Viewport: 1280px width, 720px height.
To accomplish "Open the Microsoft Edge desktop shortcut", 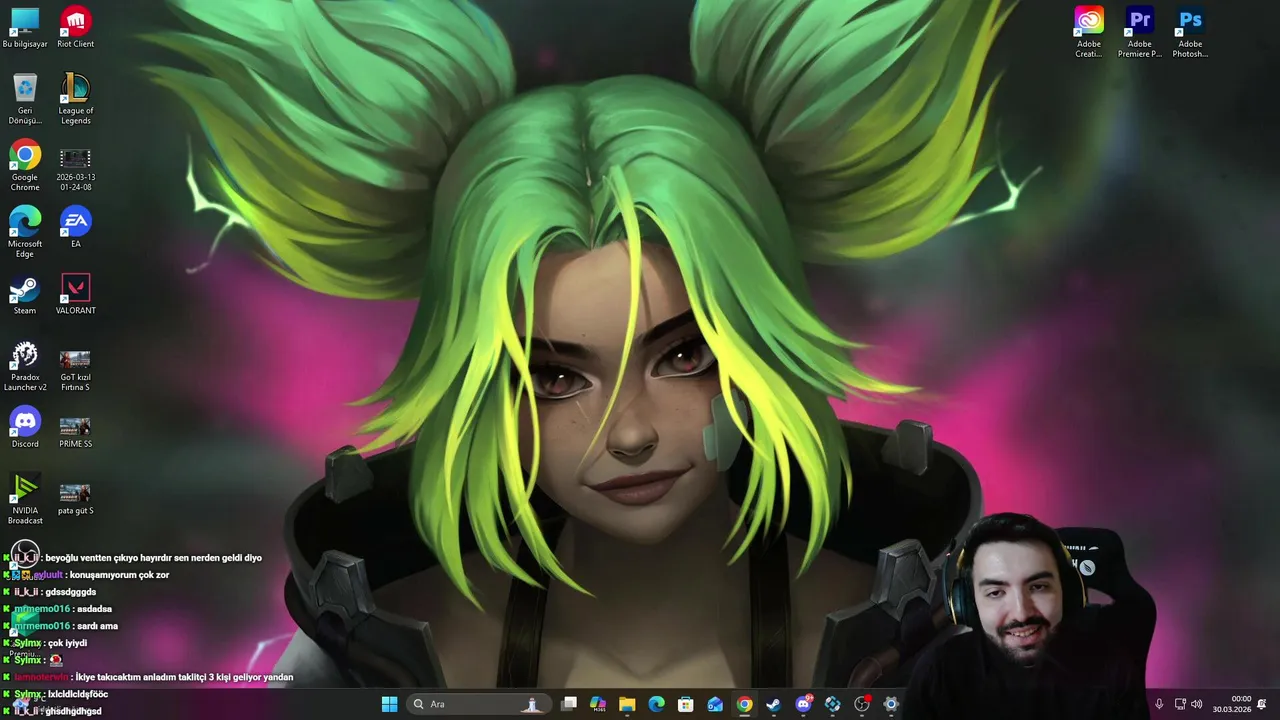I will [25, 232].
